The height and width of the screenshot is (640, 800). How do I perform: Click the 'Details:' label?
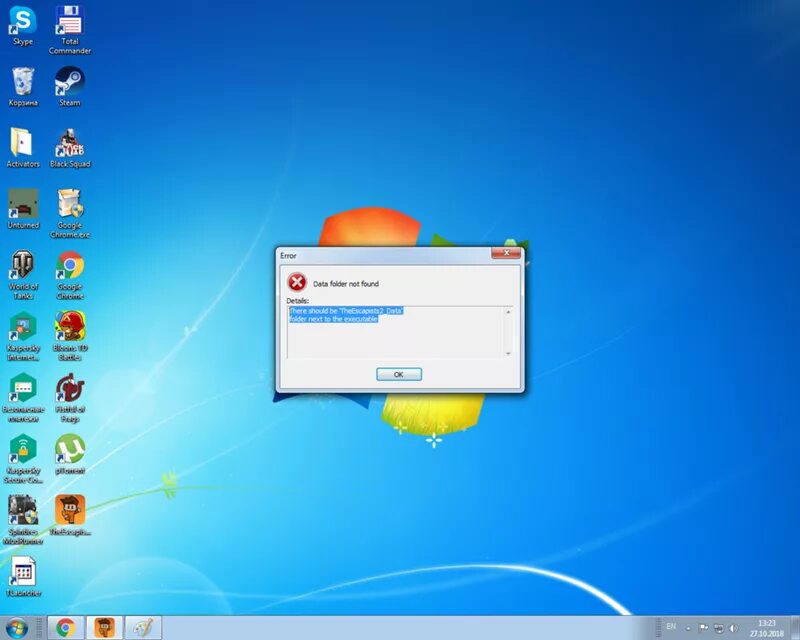[297, 301]
